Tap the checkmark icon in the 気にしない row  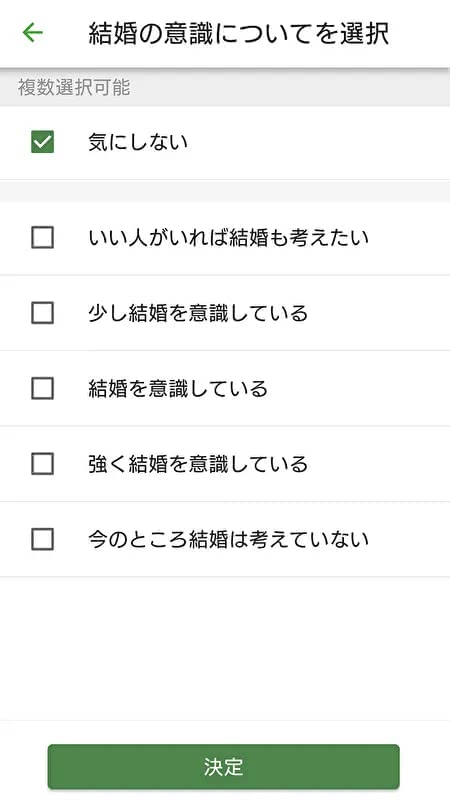42,142
